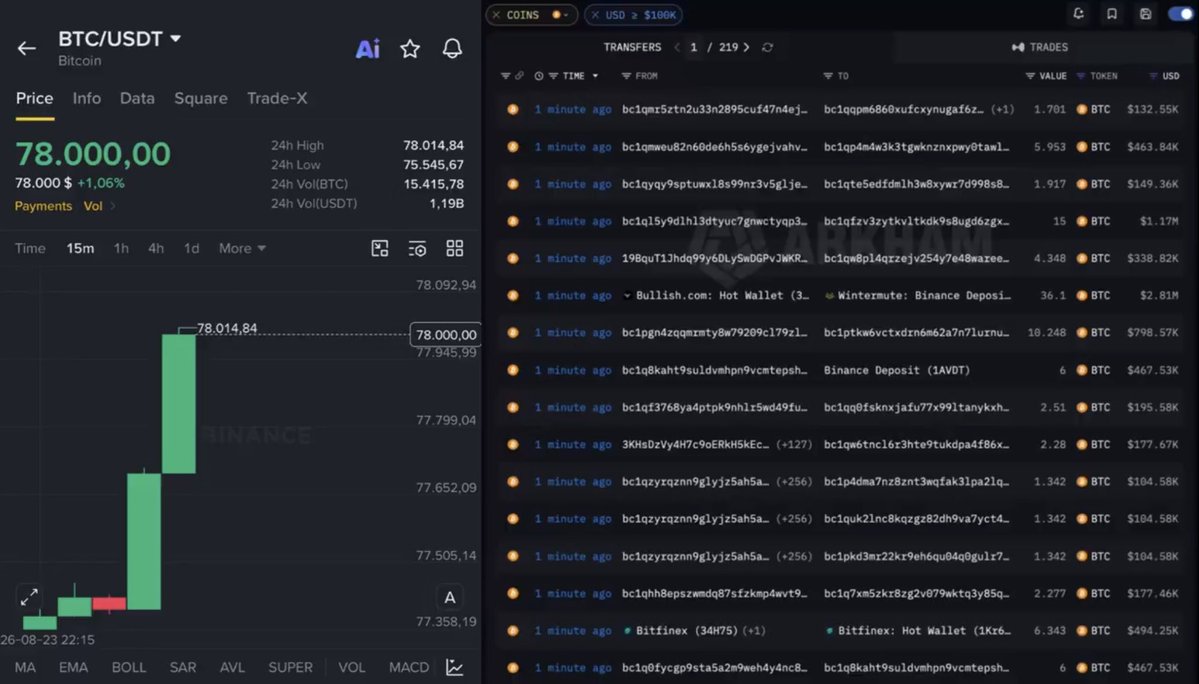The image size is (1199, 684).
Task: Enable the SUPER indicator
Action: point(291,667)
